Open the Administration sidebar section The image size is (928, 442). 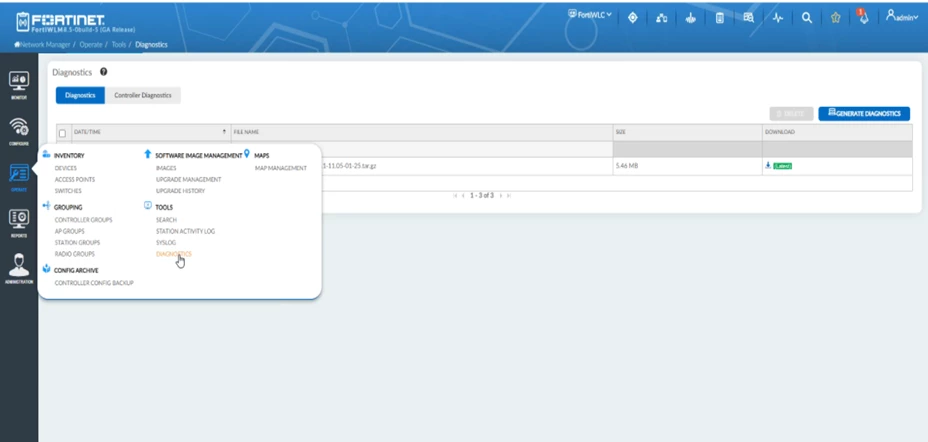coord(18,269)
